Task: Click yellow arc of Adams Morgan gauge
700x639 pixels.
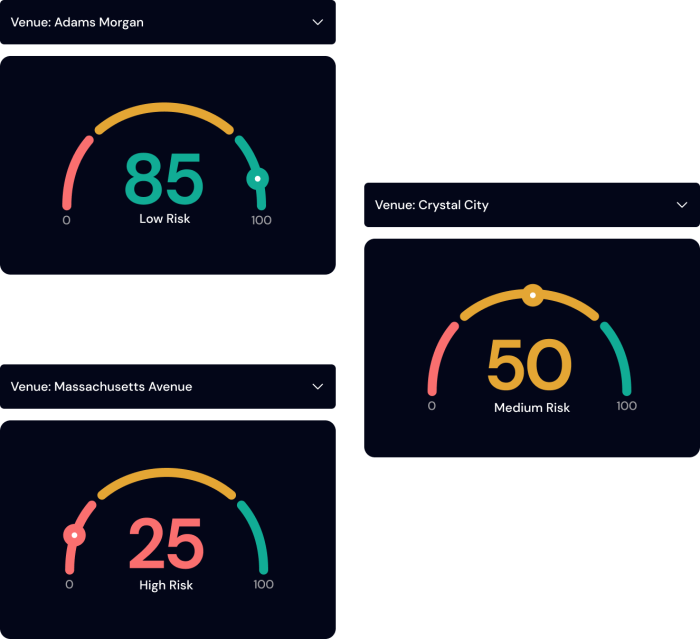Action: coord(164,108)
